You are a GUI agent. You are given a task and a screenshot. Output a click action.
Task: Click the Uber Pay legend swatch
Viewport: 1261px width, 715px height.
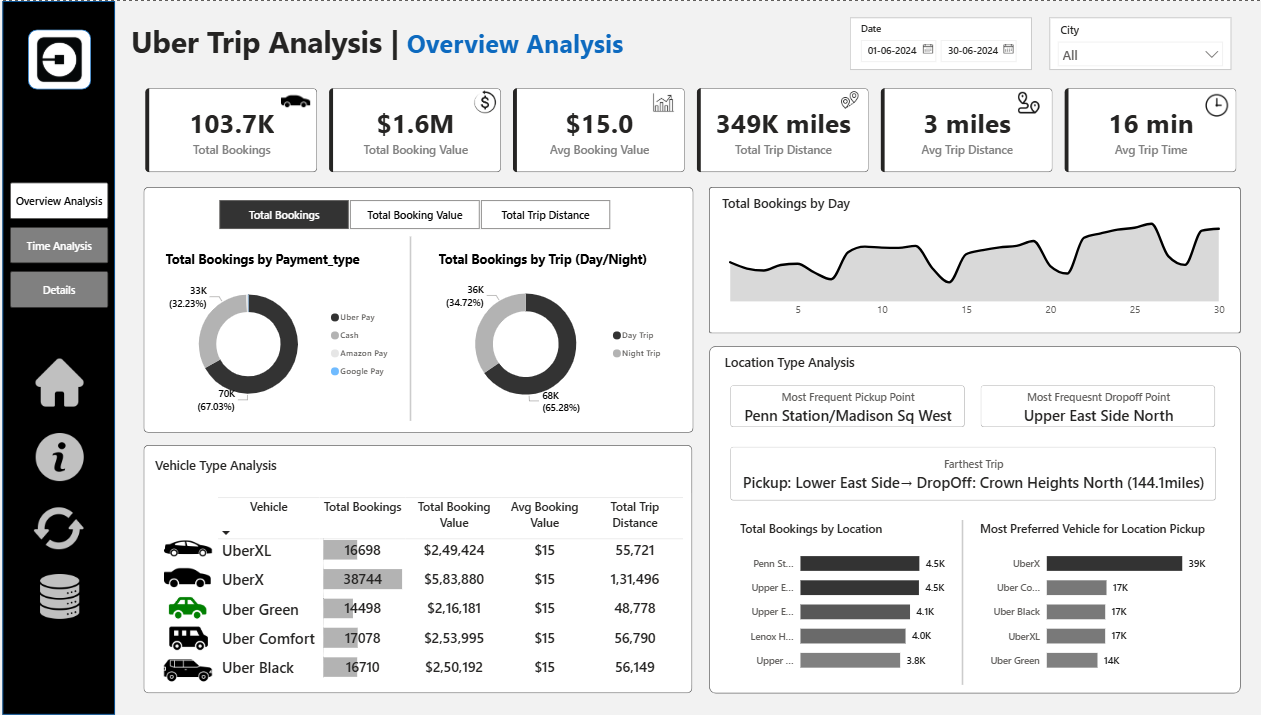pyautogui.click(x=333, y=317)
